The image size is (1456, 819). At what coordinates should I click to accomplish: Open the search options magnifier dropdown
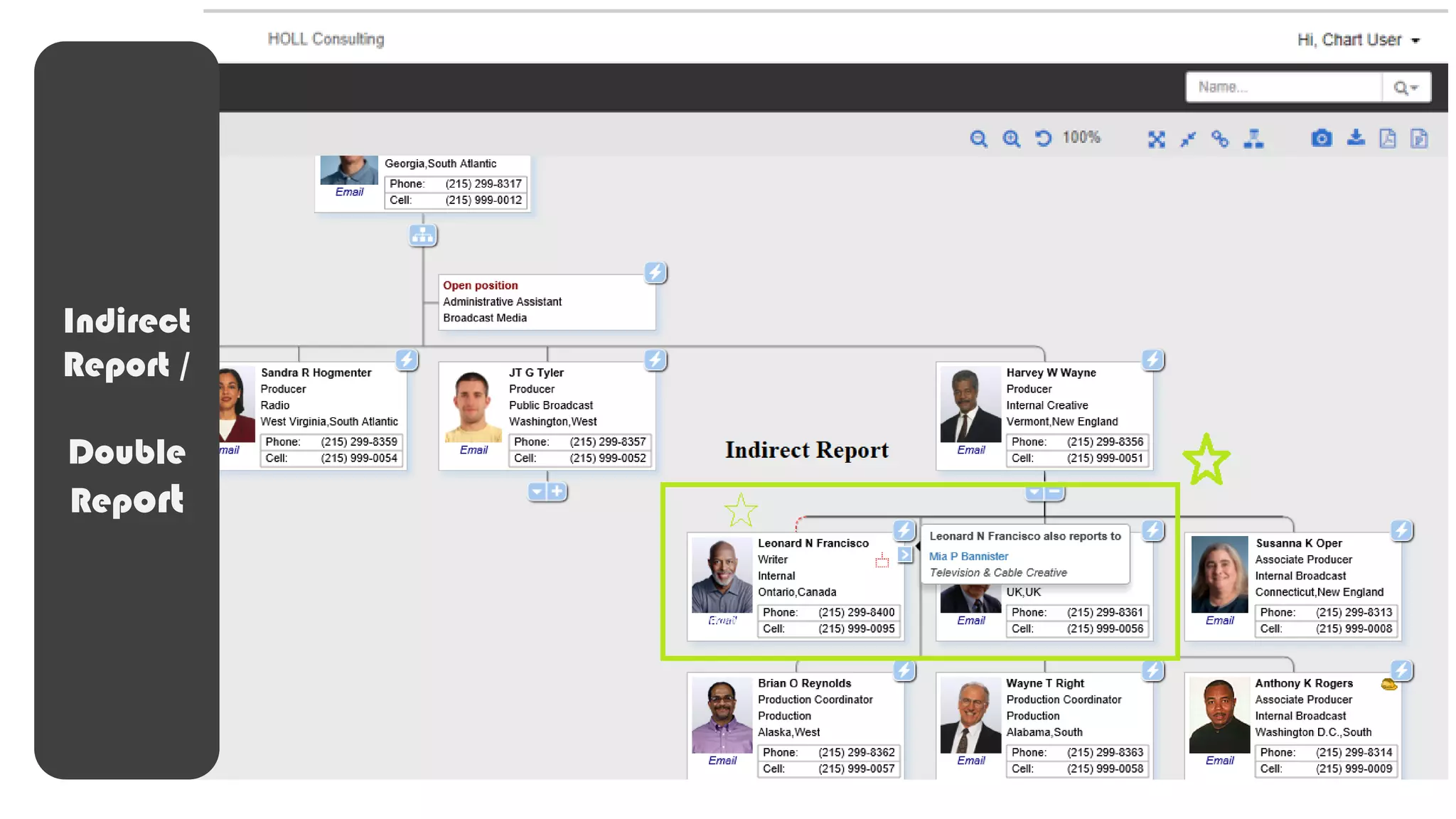click(1406, 87)
